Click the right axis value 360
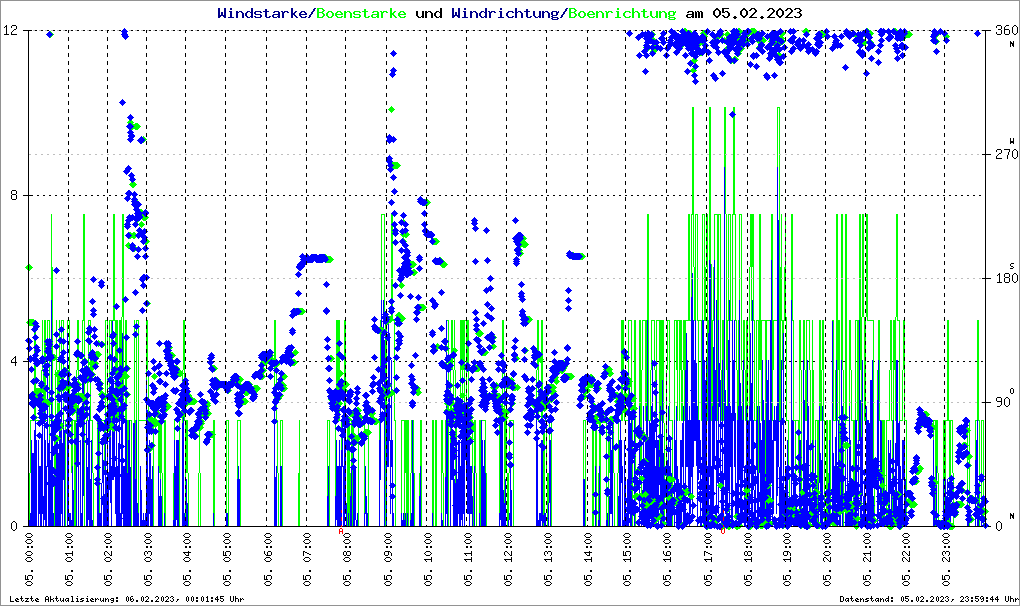This screenshot has width=1020, height=606. coord(1004,30)
